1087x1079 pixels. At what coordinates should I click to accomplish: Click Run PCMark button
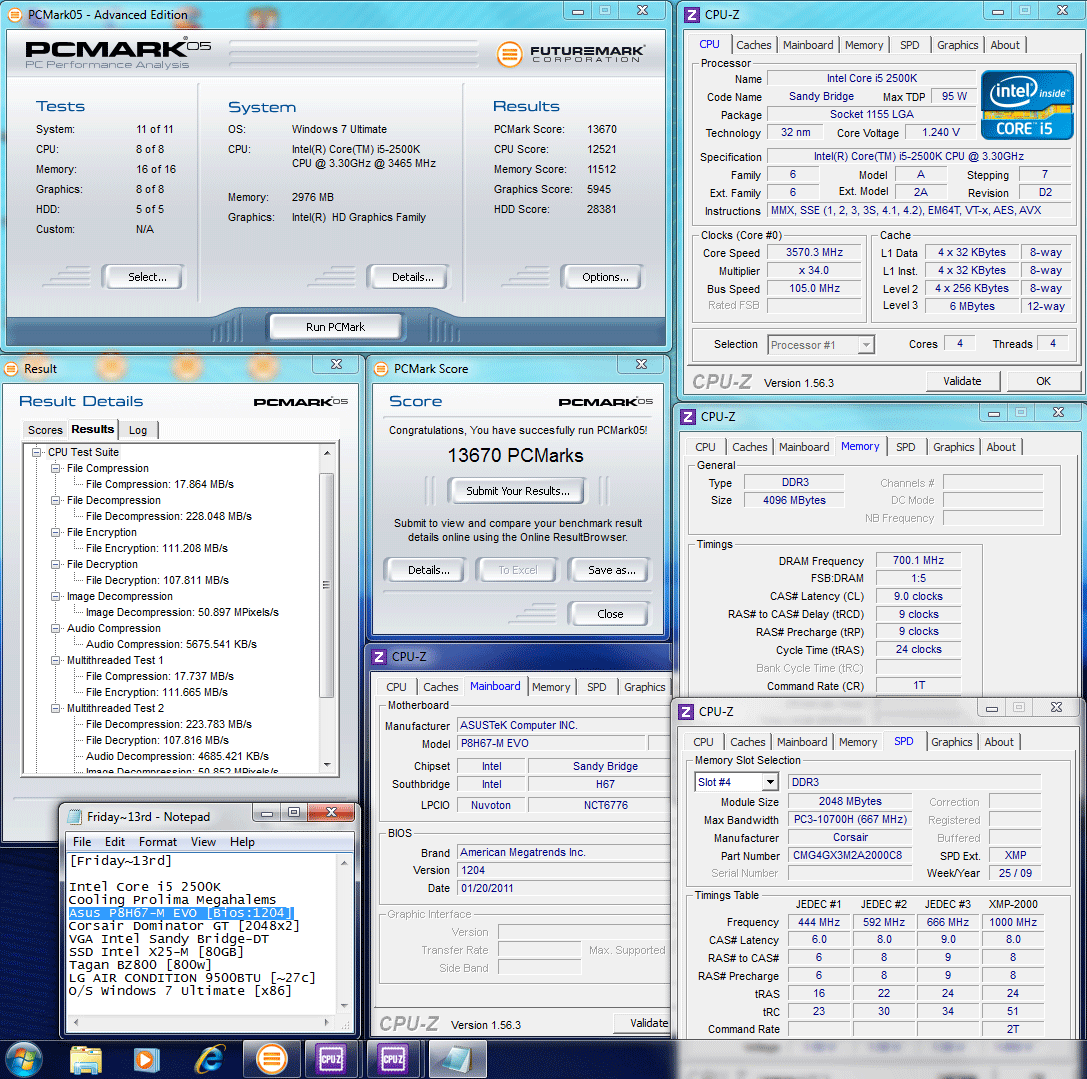click(x=335, y=327)
